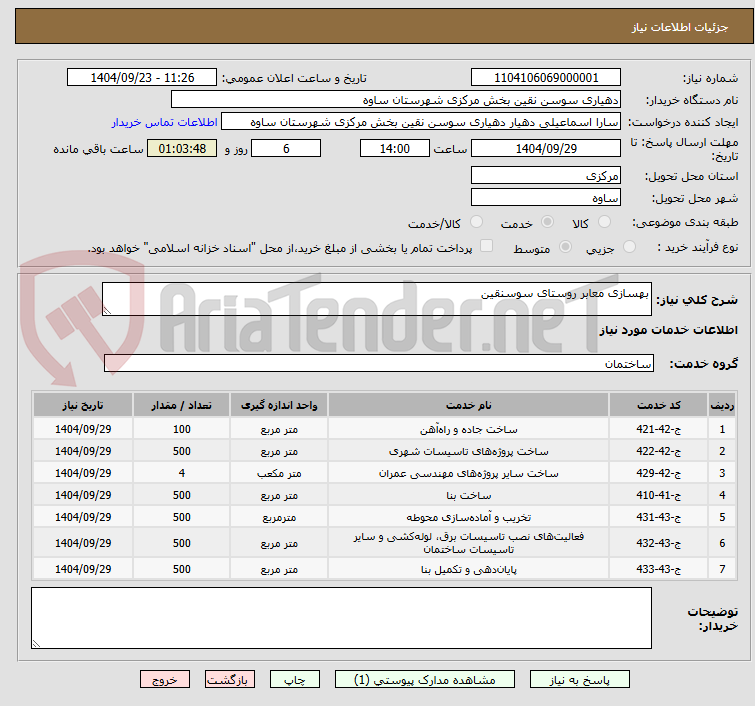
Task: Click the توضیحات خریدار text box
Action: pyautogui.click(x=341, y=618)
